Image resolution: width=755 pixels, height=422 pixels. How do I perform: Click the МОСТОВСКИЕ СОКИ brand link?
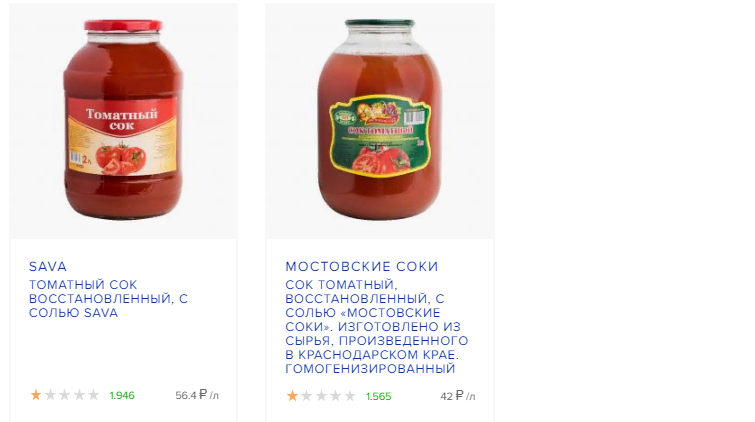[x=362, y=266]
